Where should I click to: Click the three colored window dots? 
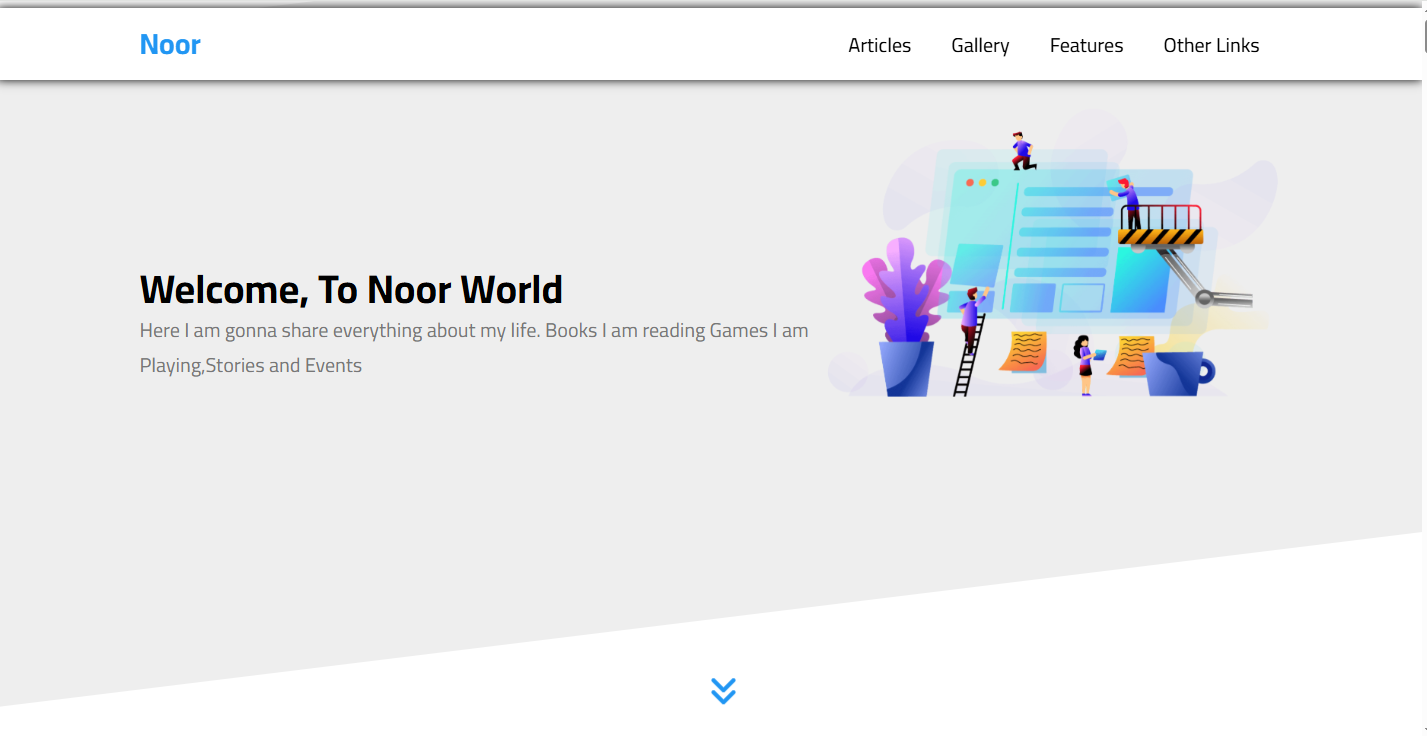(982, 183)
